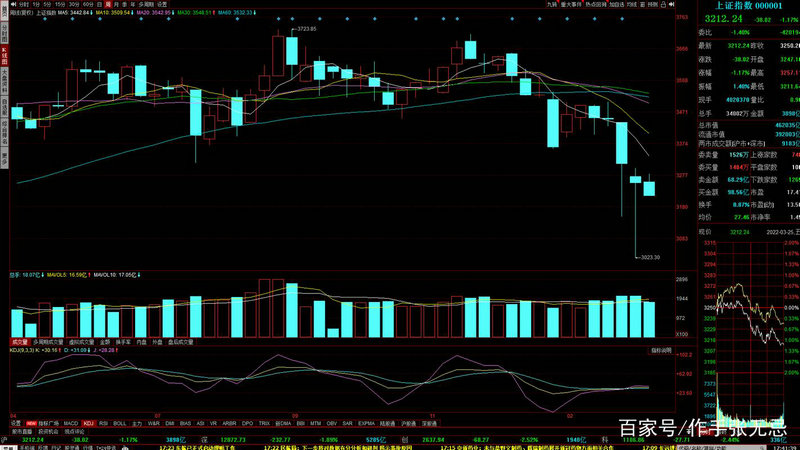Open the 指标广场 indicator plaza
Image resolution: width=800 pixels, height=450 pixels.
(47, 423)
